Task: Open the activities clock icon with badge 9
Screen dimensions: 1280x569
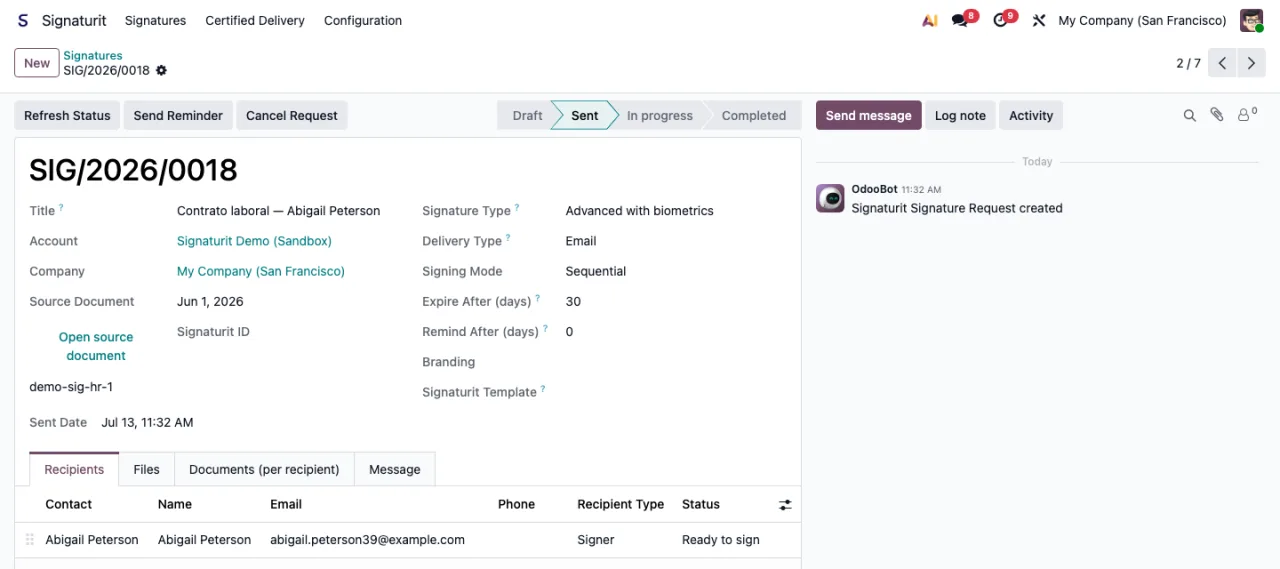Action: click(x=1000, y=20)
